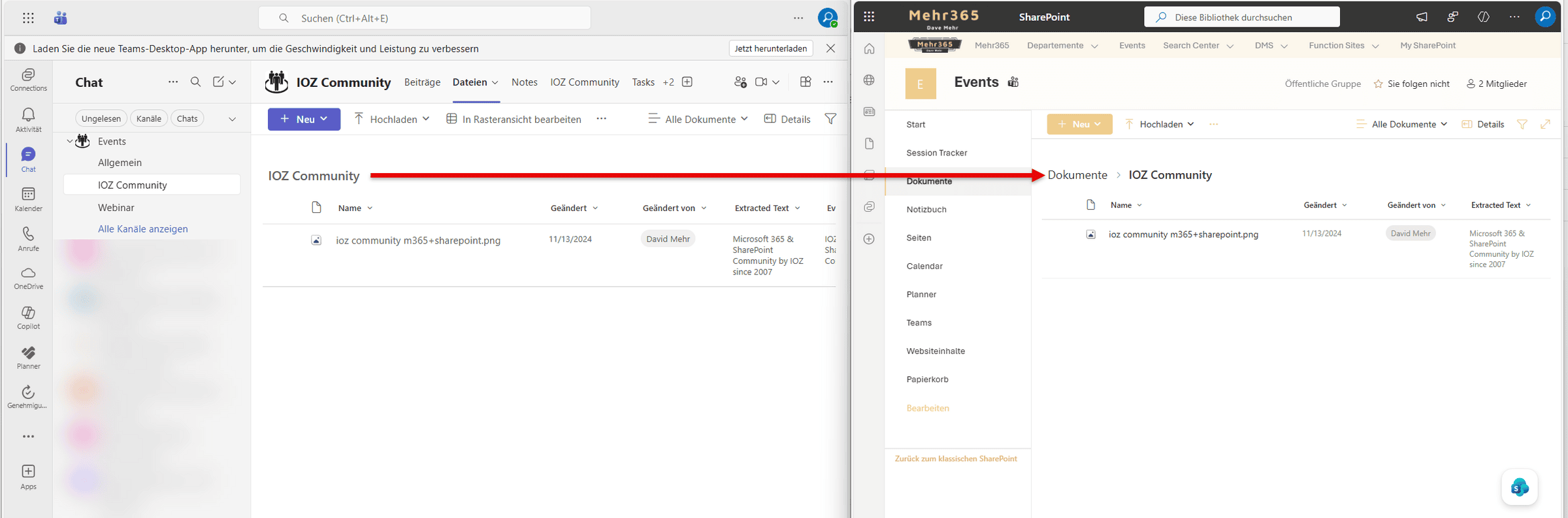
Task: Toggle the Ungelesen chat filter
Action: (101, 118)
